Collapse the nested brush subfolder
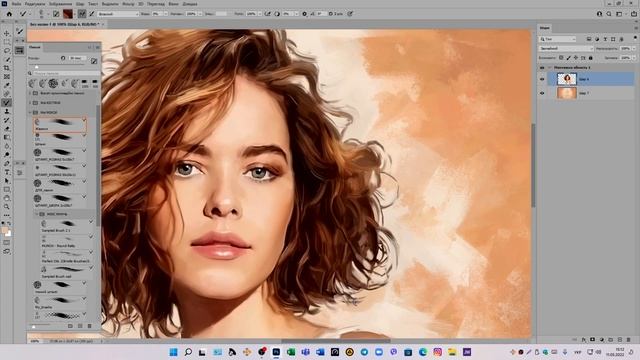The height and width of the screenshot is (360, 640). click(36, 214)
